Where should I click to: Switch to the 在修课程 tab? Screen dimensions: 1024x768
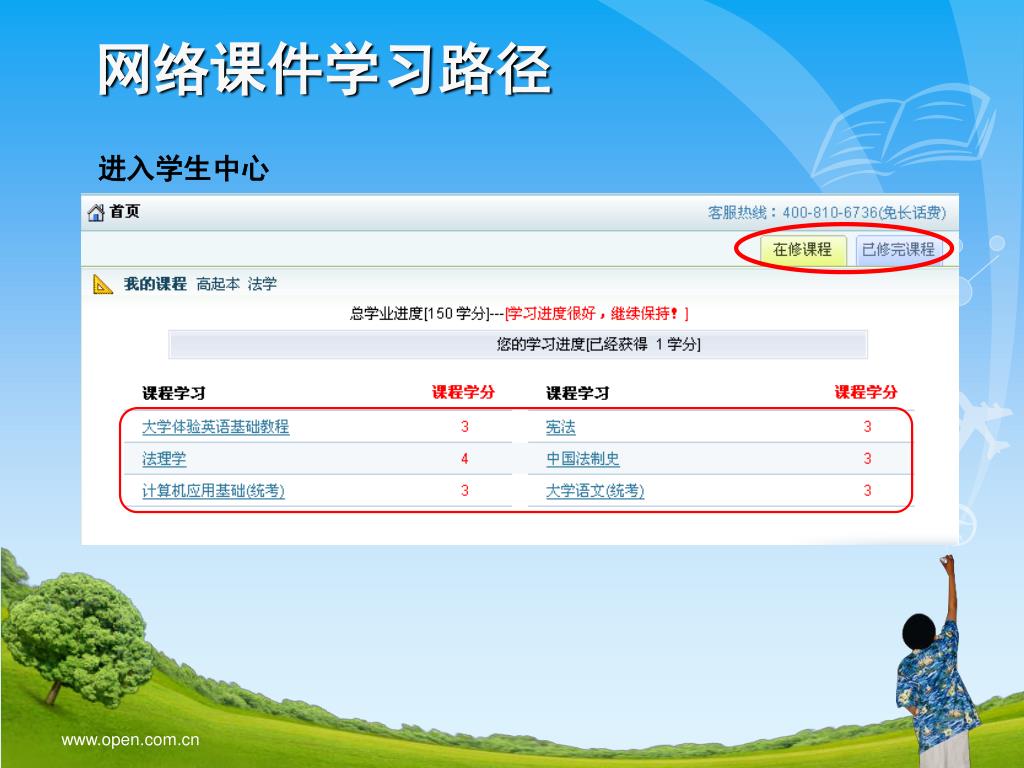click(803, 249)
